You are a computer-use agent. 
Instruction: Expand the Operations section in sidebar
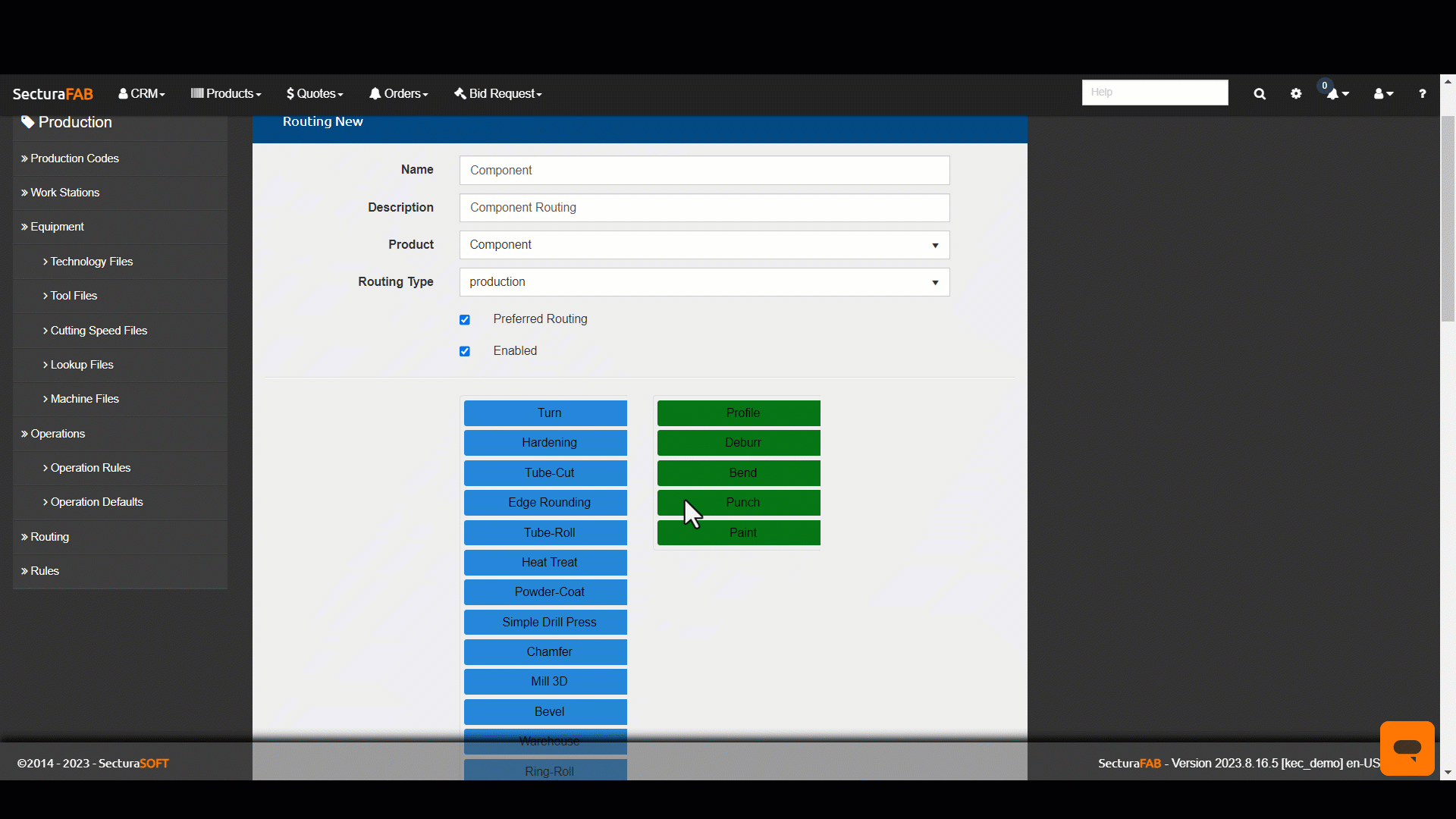tap(57, 433)
